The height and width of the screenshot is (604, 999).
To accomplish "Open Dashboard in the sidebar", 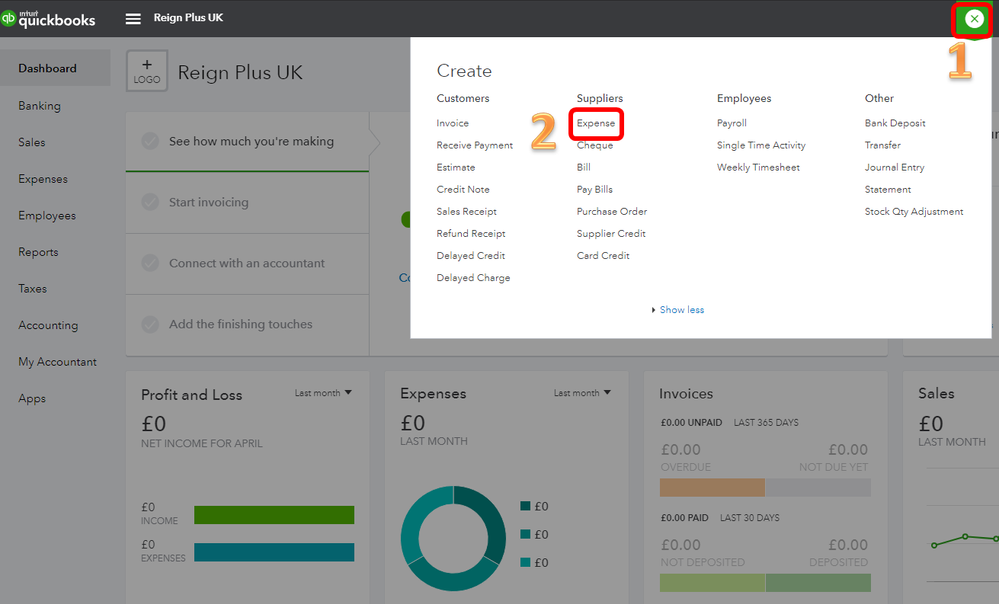I will (x=47, y=68).
